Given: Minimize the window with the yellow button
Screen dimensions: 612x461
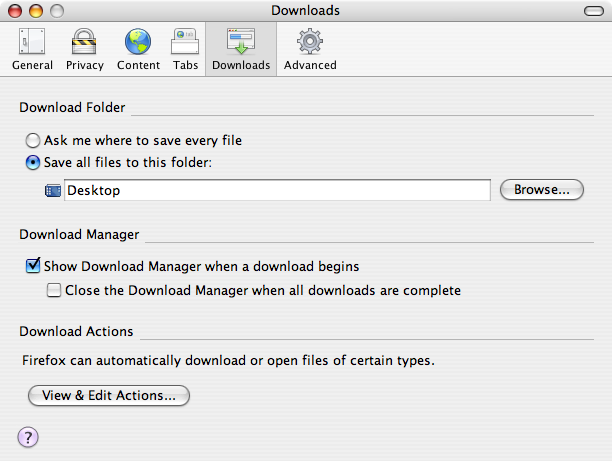Looking at the screenshot, I should pyautogui.click(x=34, y=11).
